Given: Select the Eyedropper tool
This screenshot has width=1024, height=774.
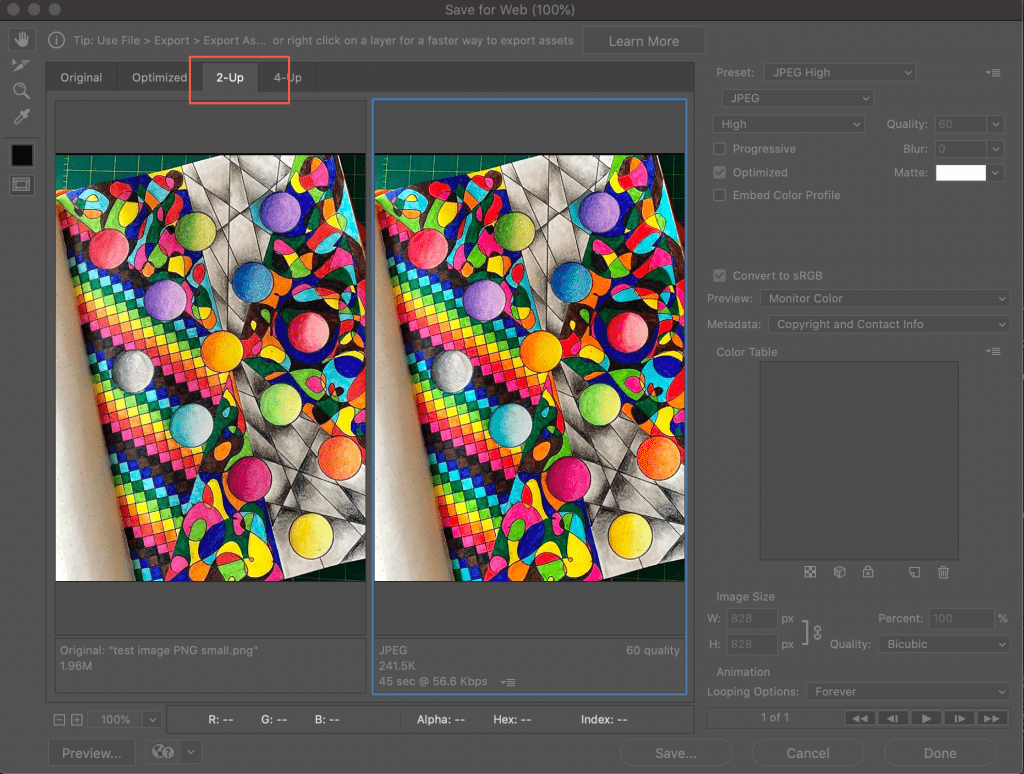Looking at the screenshot, I should [22, 116].
